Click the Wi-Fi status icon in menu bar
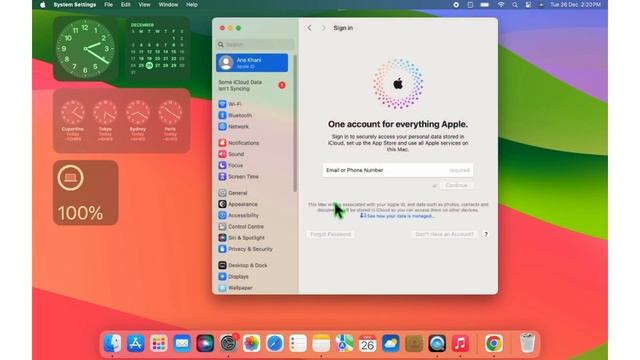The height and width of the screenshot is (360, 640). point(501,5)
